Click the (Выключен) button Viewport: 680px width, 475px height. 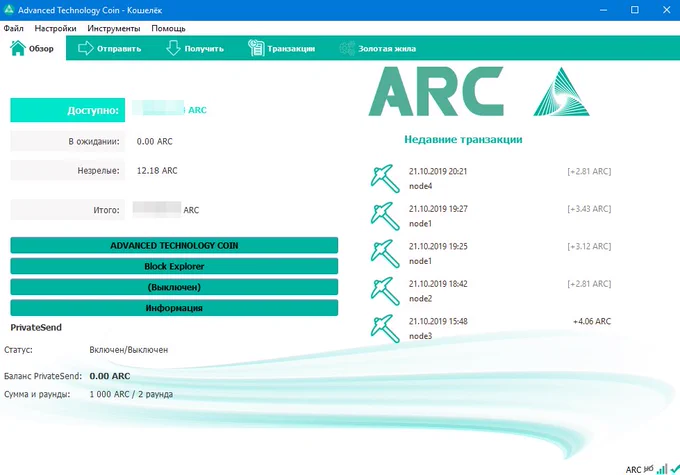(174, 287)
